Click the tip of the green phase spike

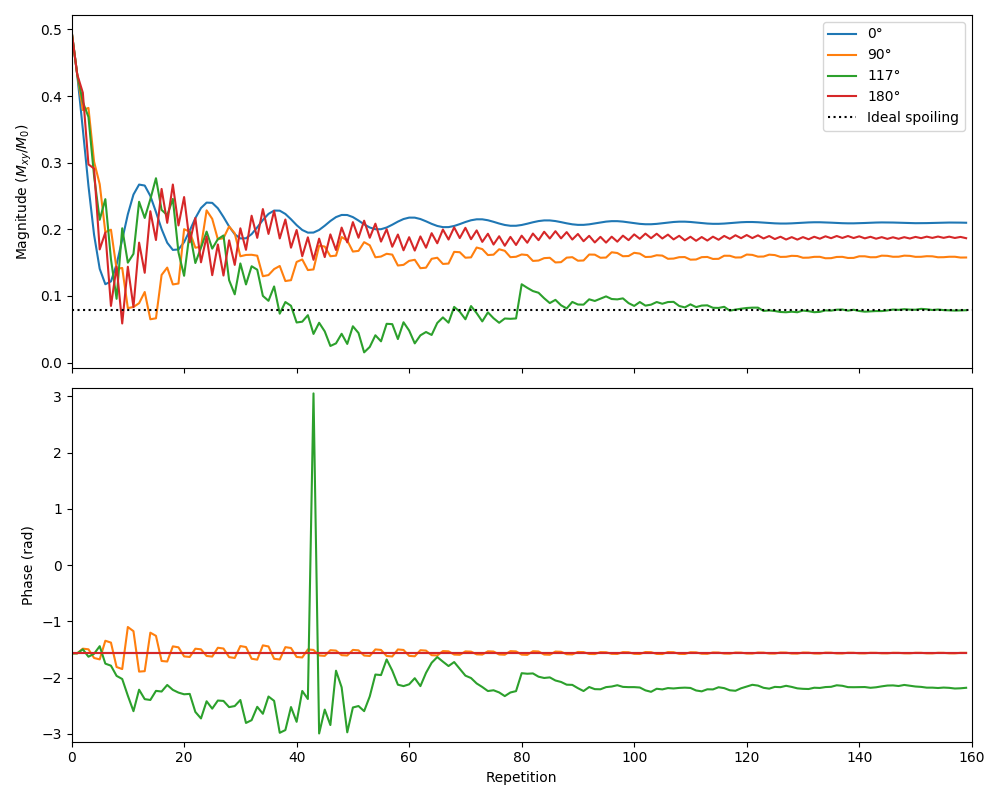pos(313,394)
